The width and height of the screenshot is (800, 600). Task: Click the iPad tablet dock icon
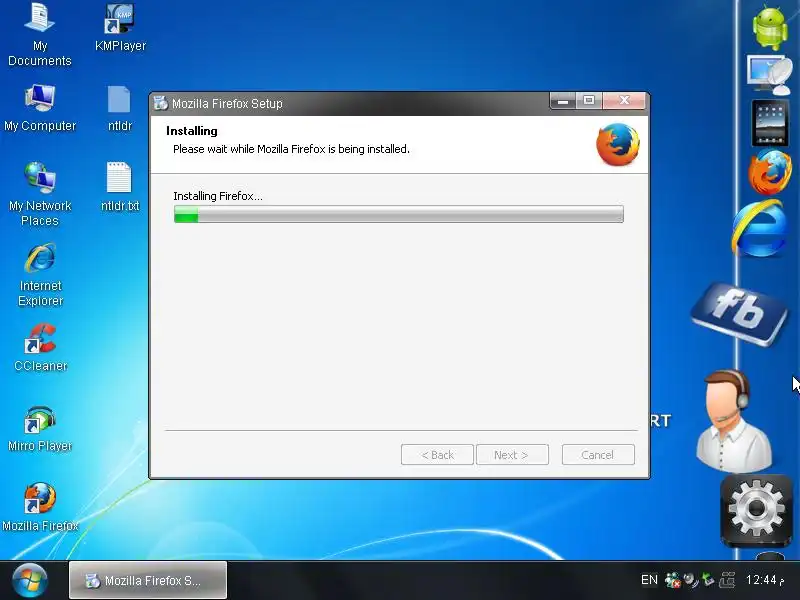click(x=770, y=123)
